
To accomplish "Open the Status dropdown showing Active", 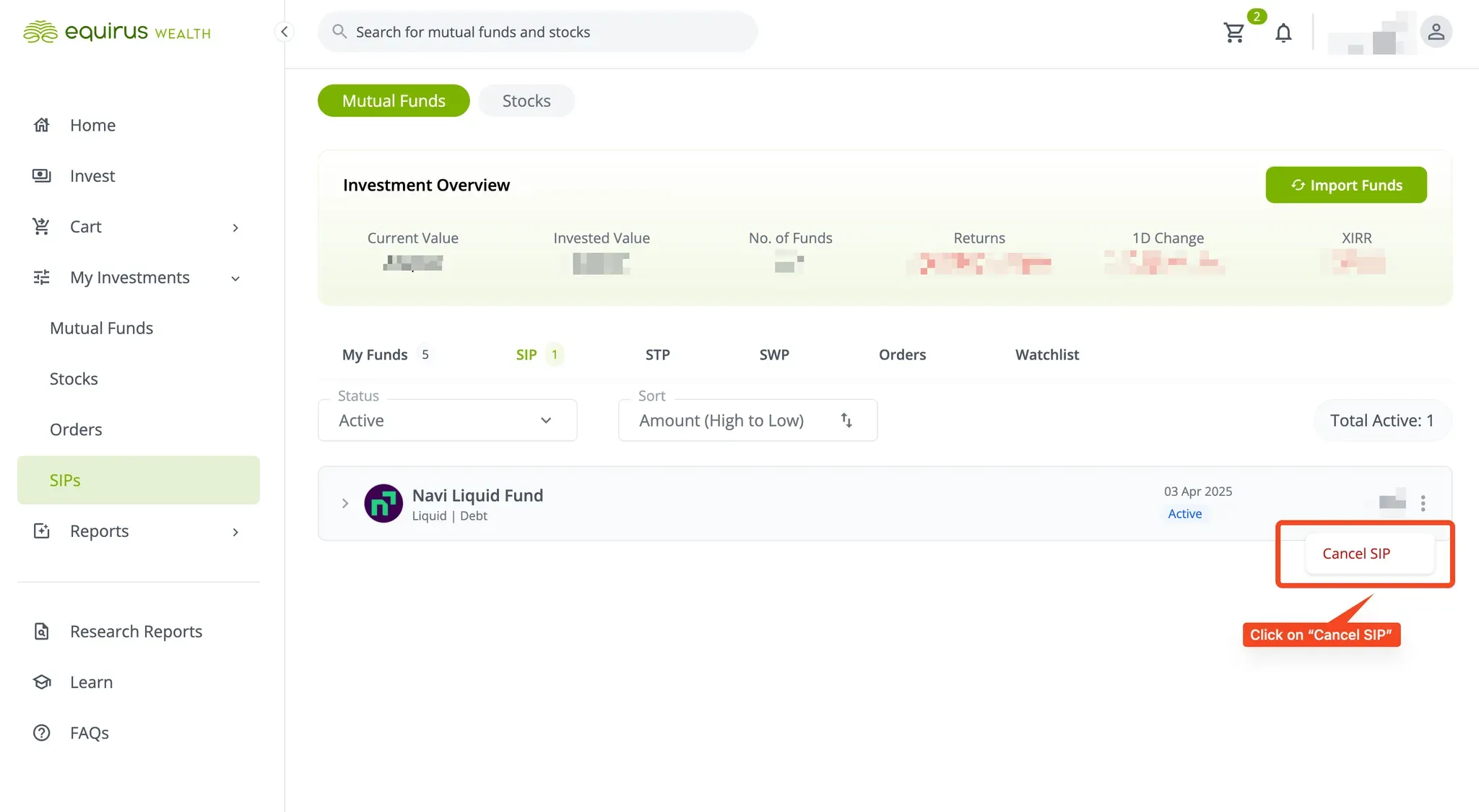I will [448, 420].
